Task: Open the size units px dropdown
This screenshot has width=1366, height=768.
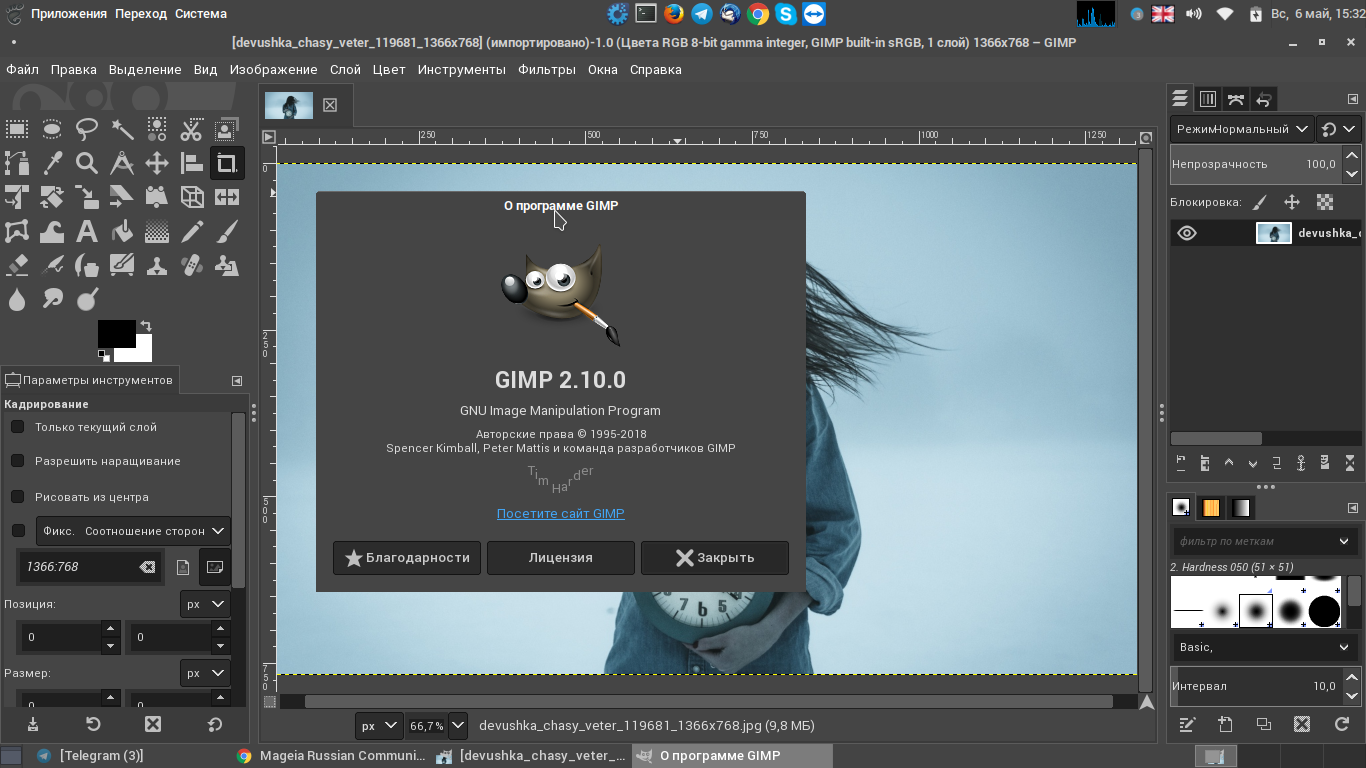Action: coord(205,673)
